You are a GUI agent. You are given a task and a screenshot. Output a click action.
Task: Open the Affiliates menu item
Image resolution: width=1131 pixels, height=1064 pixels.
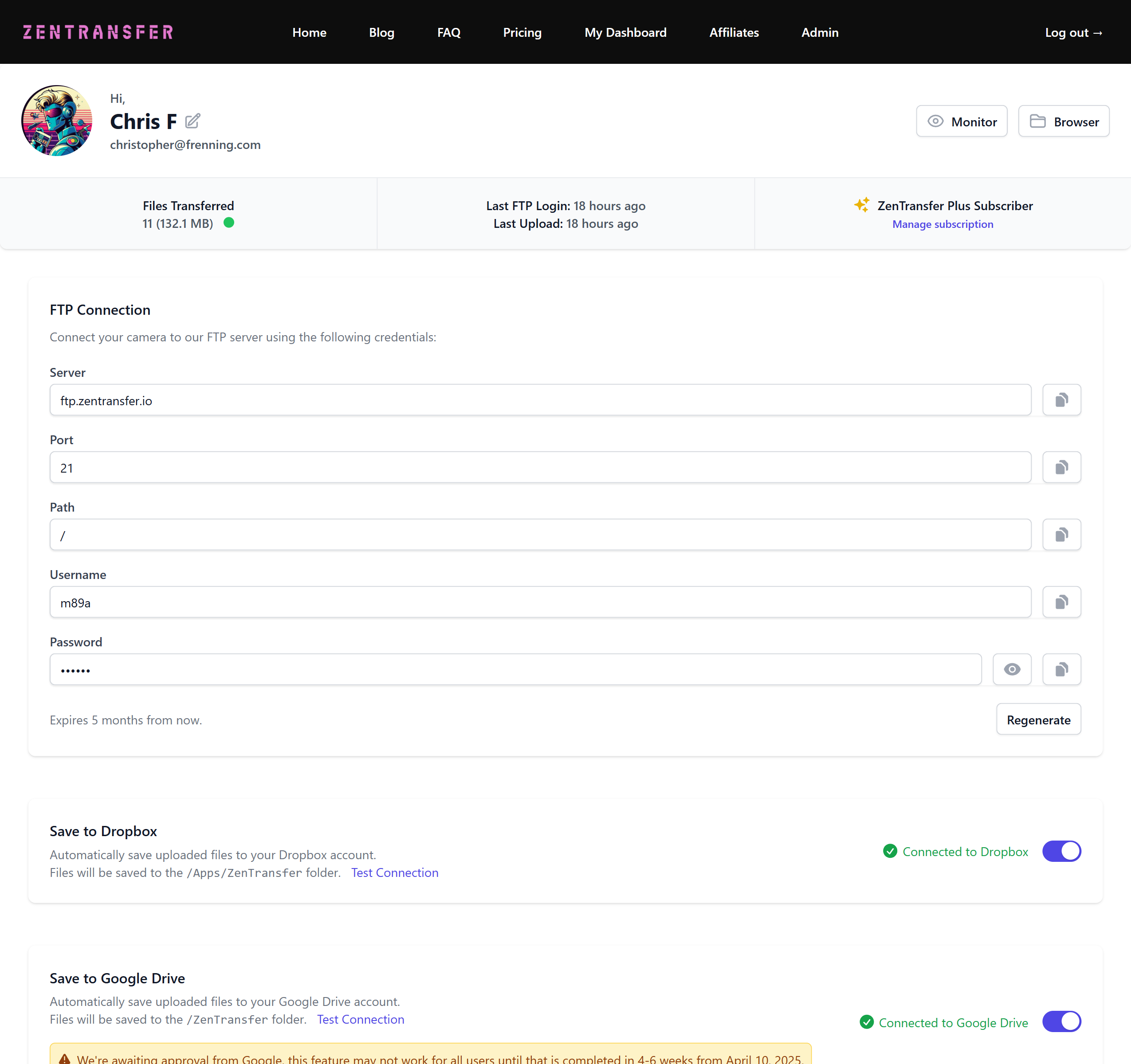point(733,32)
